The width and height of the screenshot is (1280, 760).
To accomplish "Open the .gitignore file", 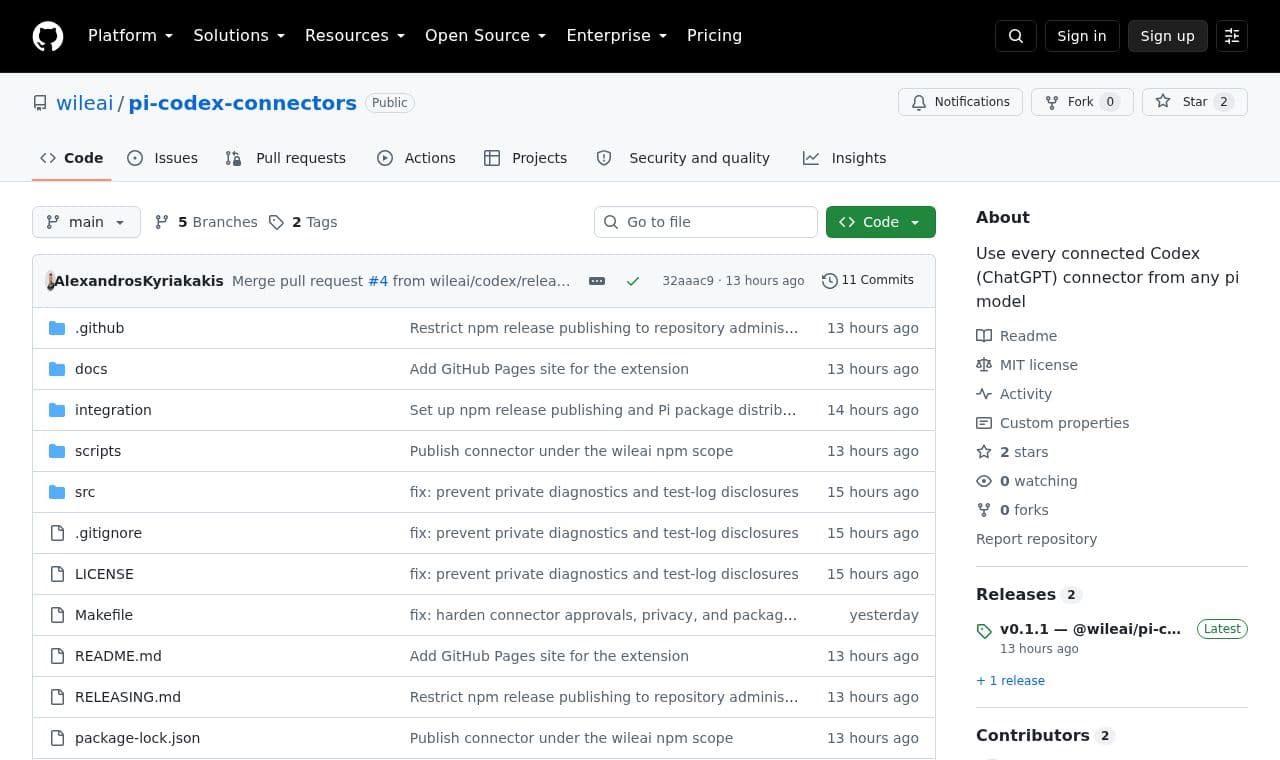I will pyautogui.click(x=108, y=533).
